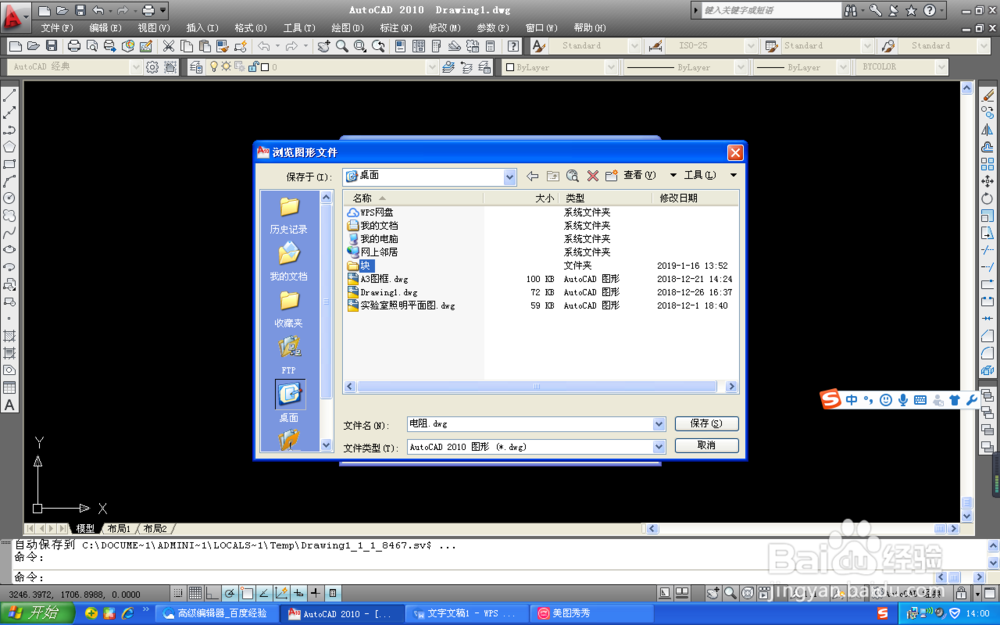Select the Multiline Text tool
This screenshot has width=1000, height=625.
pyautogui.click(x=10, y=405)
